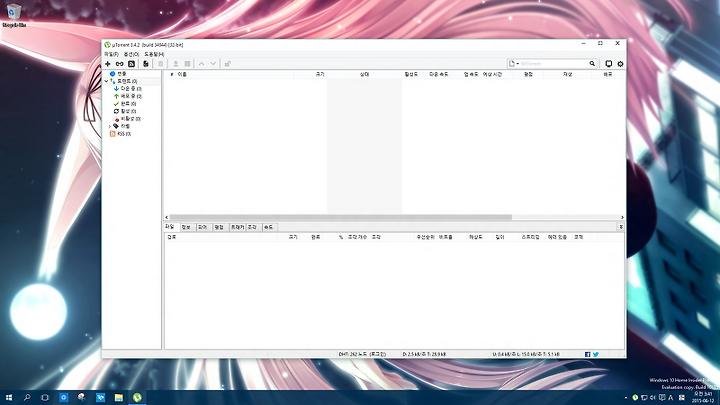720x405 pixels.
Task: Sort torrent list by Up Speed column header
Action: pyautogui.click(x=468, y=74)
